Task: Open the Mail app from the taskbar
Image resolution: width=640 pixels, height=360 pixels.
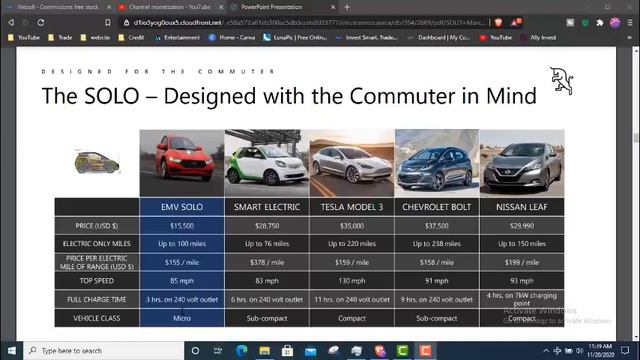Action: [x=310, y=351]
